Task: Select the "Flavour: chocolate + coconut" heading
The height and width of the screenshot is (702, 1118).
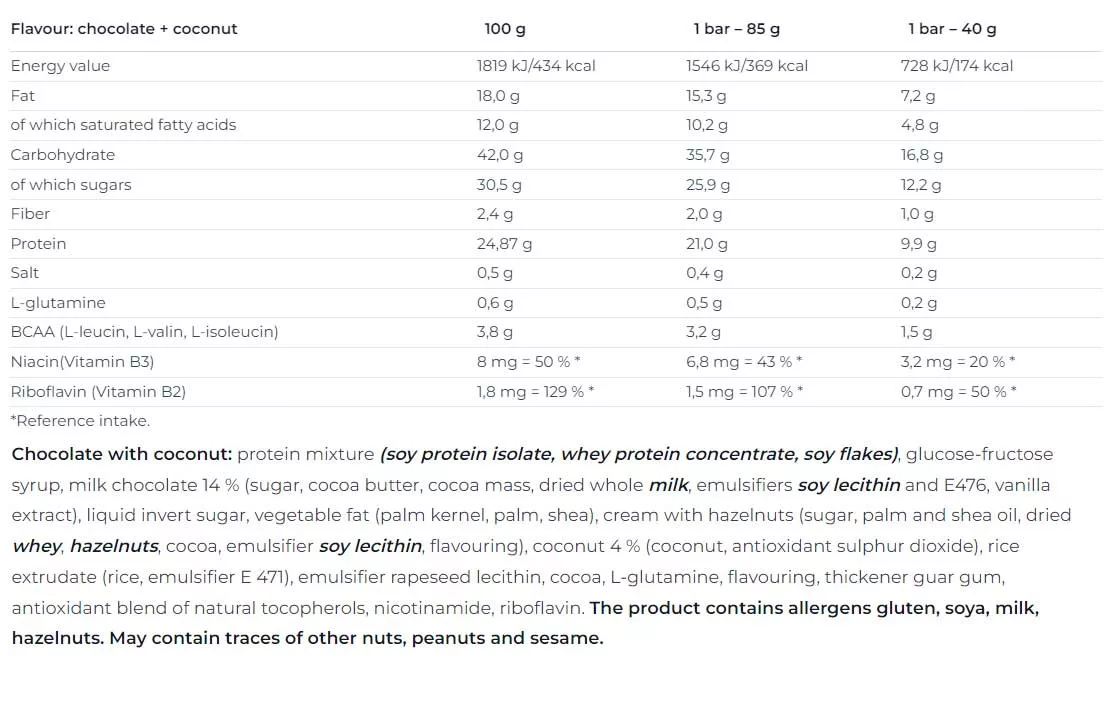Action: (x=124, y=29)
